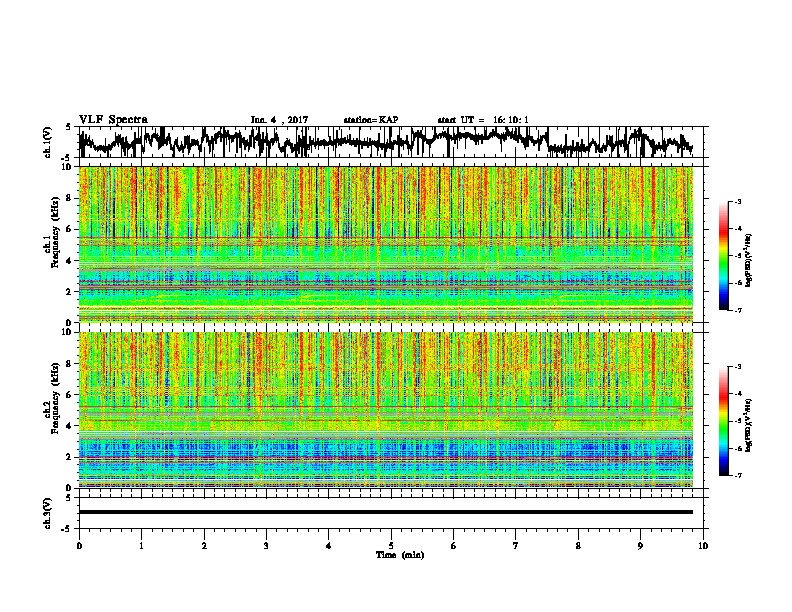792x612 pixels.
Task: Click the "-3" label on ch.2 color bar
Action: click(738, 367)
